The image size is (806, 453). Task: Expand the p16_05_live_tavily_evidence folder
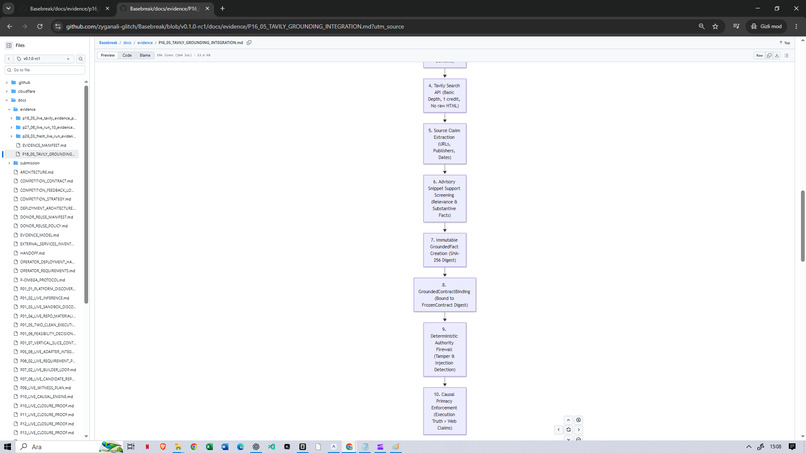pyautogui.click(x=11, y=118)
